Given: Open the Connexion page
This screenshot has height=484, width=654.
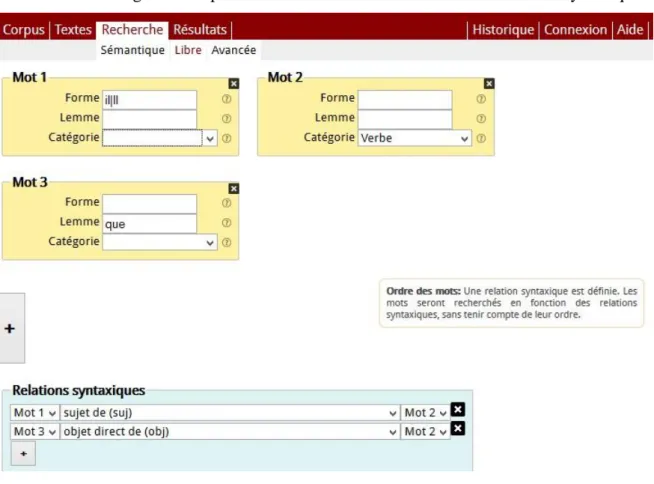Looking at the screenshot, I should (575, 30).
